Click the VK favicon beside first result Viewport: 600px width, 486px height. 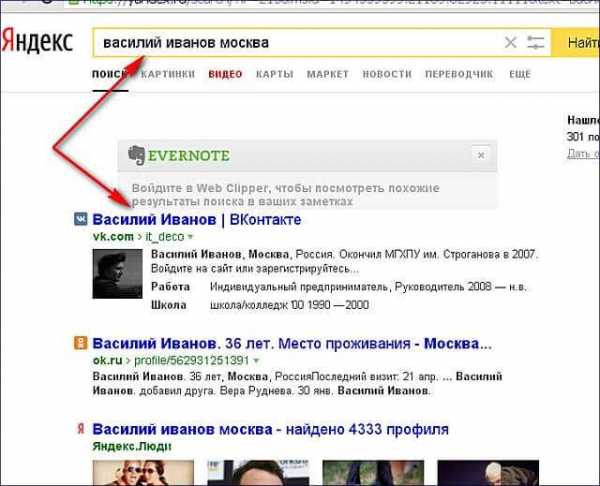(x=80, y=219)
